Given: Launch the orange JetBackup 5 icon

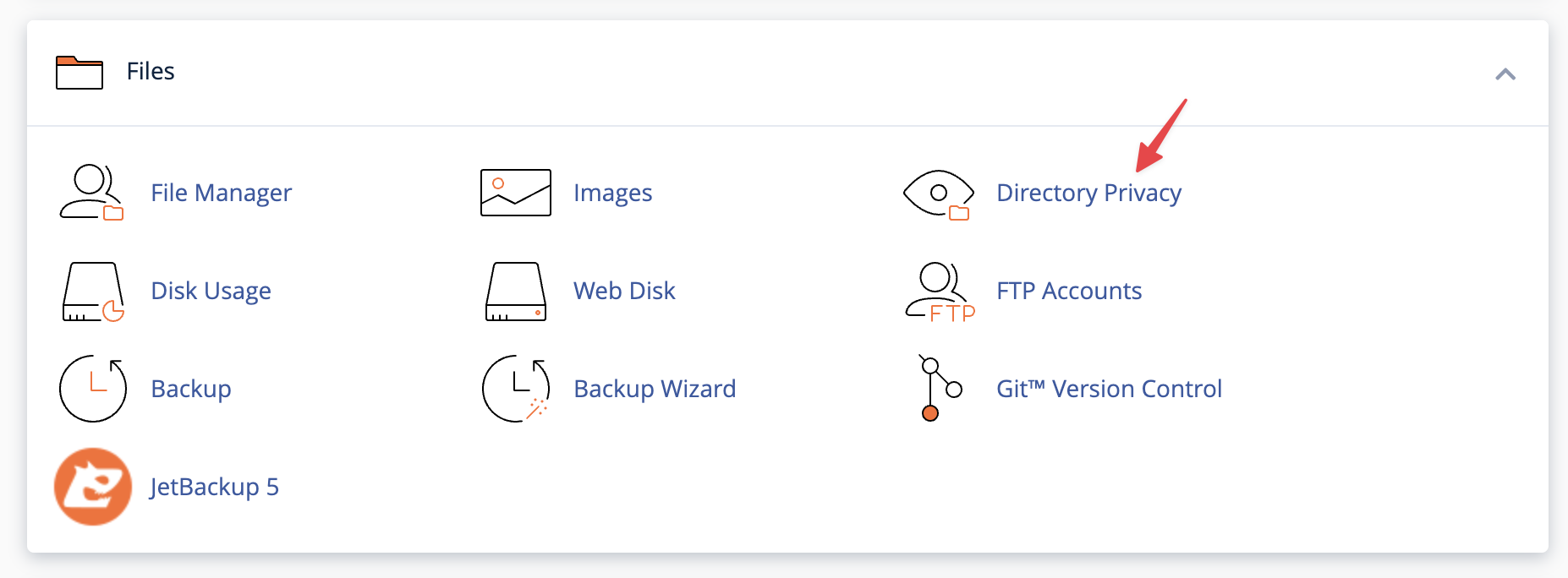Looking at the screenshot, I should tap(93, 487).
